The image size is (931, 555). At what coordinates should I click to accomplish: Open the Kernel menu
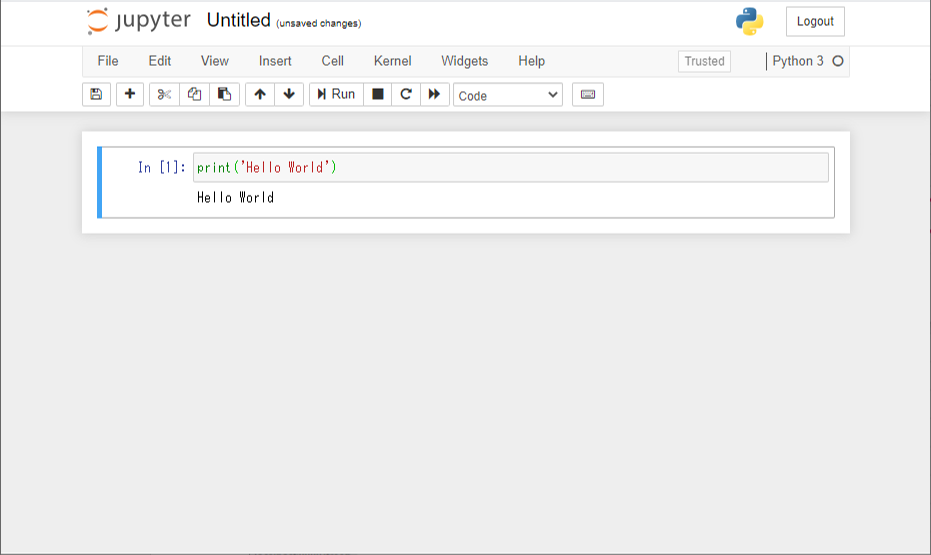tap(392, 61)
